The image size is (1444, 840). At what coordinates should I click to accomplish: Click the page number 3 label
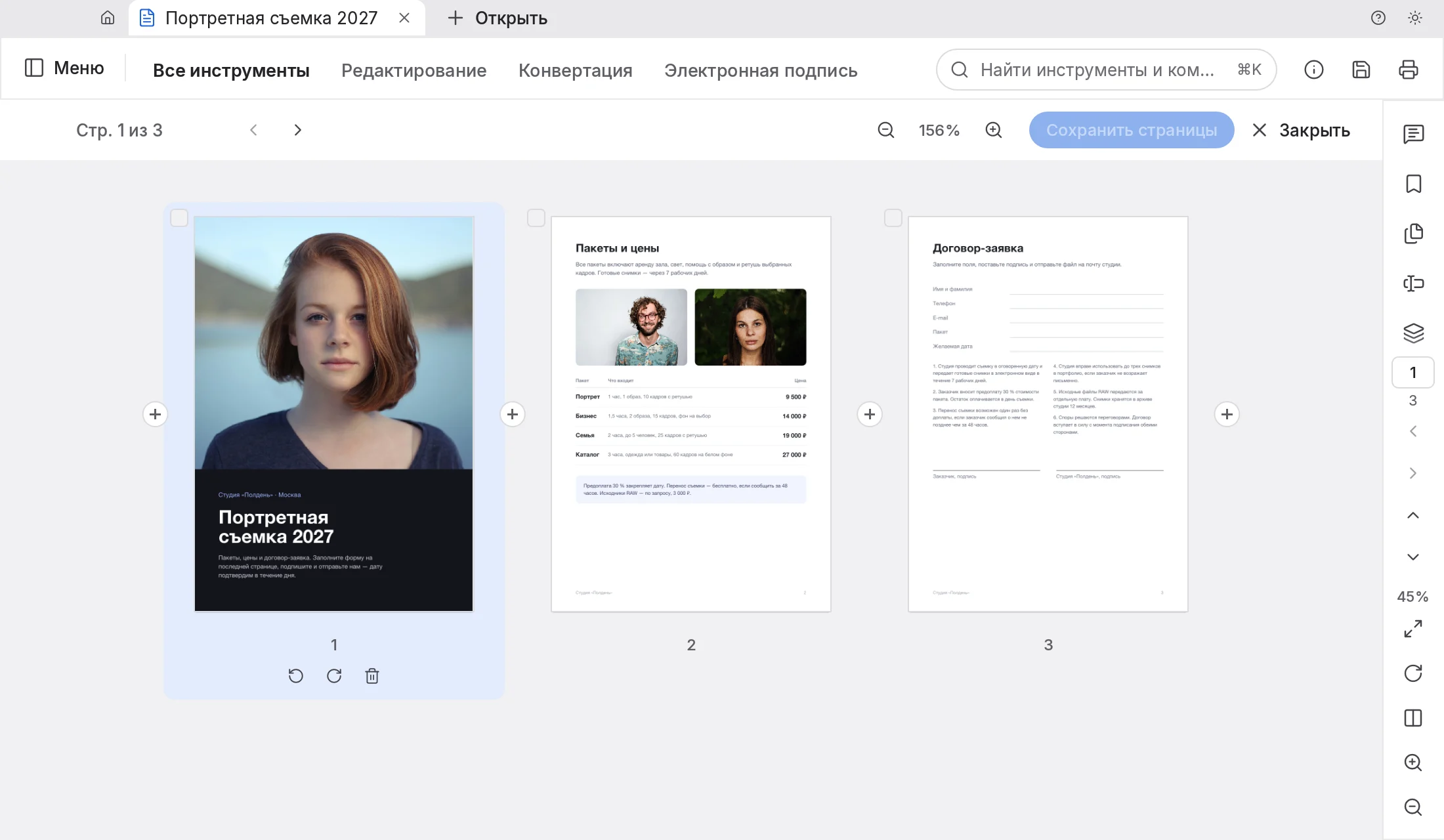1048,645
